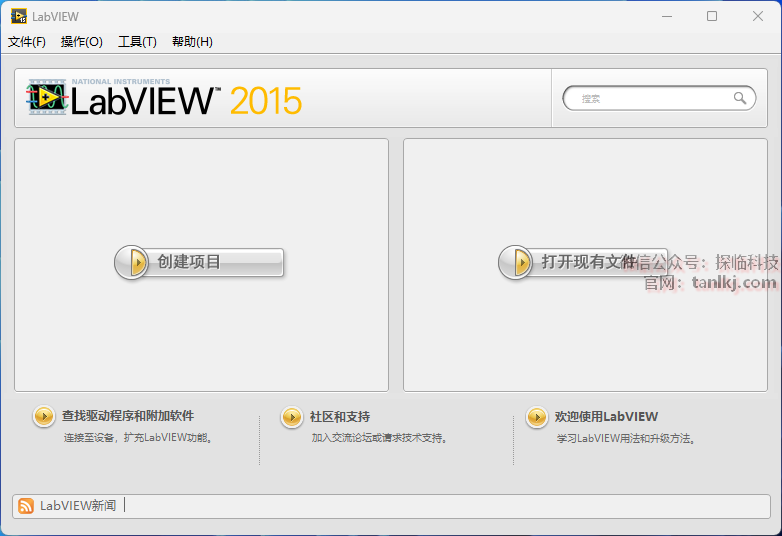Click text 连接至设备，扩充LabVIEW功能。
This screenshot has width=782, height=536.
pos(140,438)
